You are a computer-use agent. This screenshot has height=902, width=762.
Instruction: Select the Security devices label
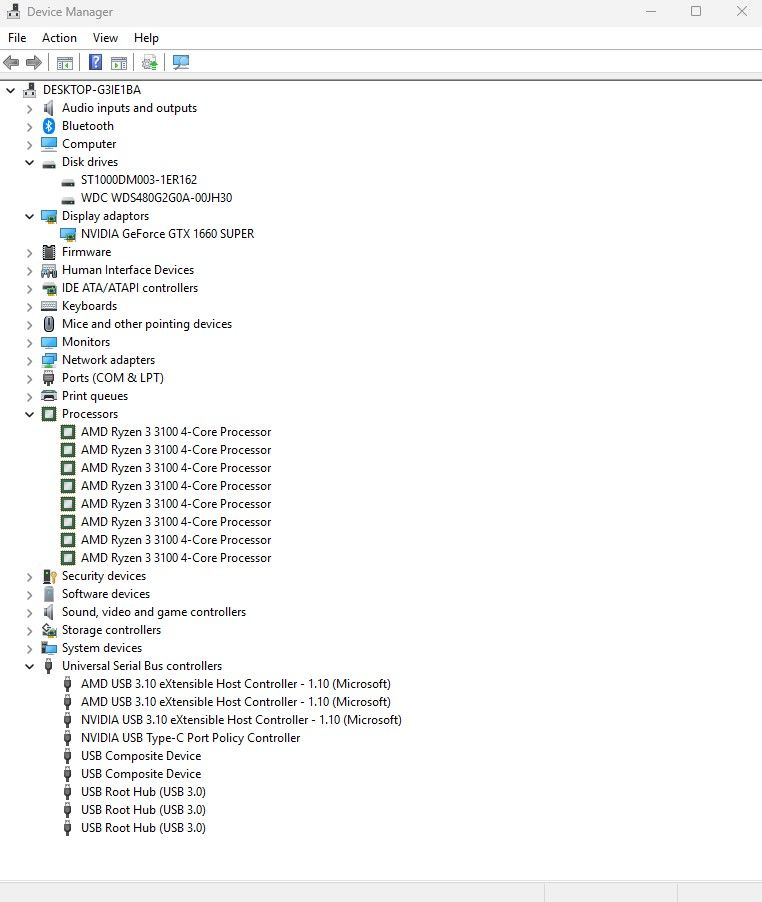[104, 576]
